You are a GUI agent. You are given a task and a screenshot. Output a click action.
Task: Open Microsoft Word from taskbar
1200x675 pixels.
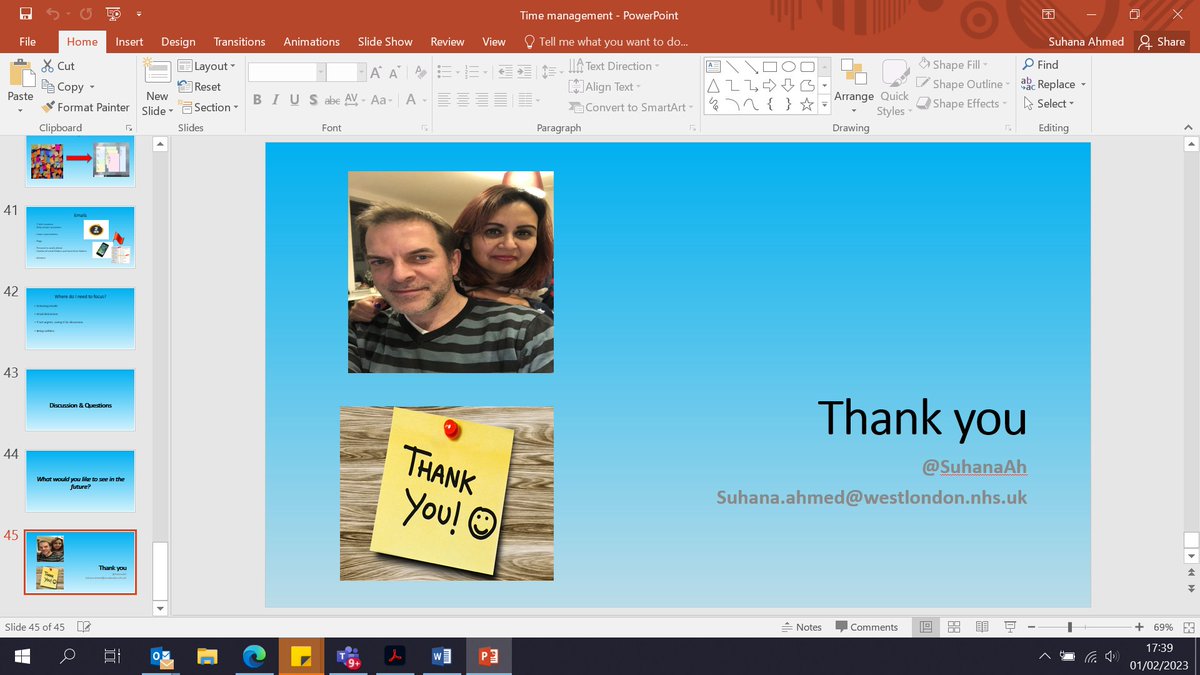[441, 657]
